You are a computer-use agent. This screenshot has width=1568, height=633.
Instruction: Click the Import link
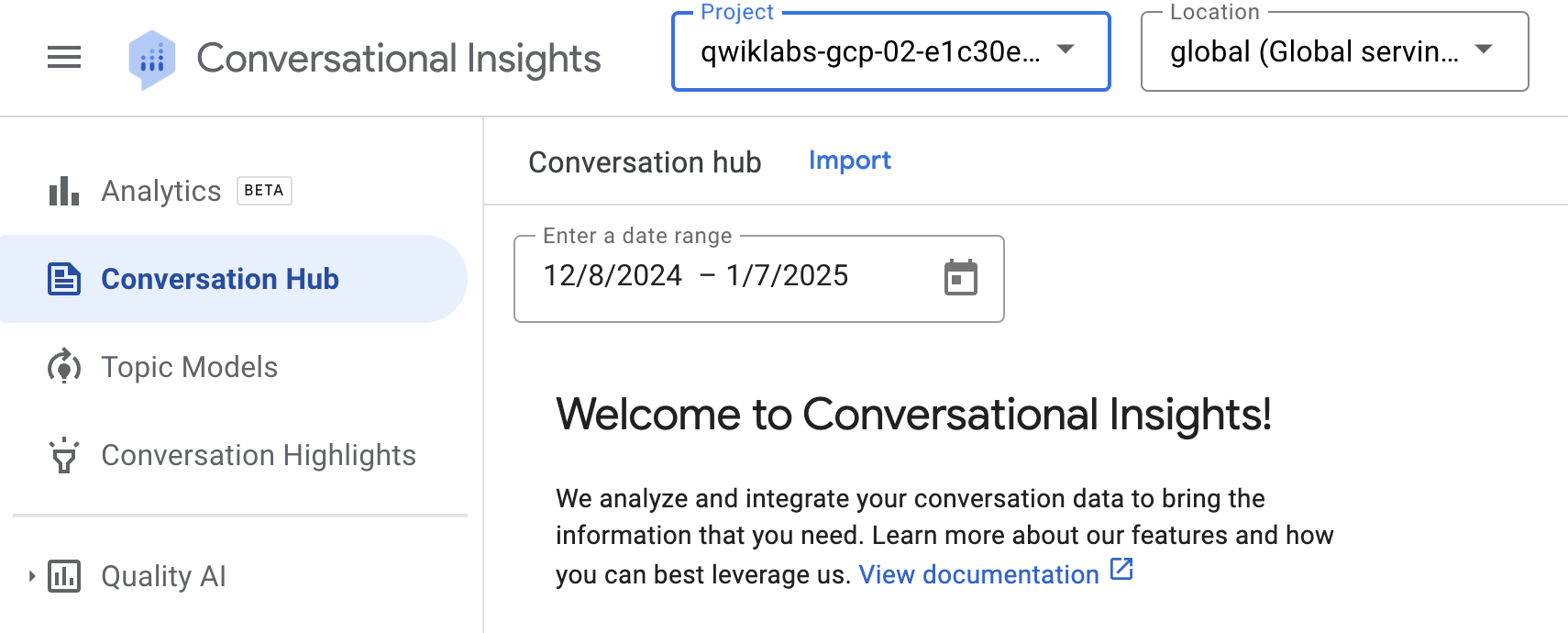click(850, 161)
